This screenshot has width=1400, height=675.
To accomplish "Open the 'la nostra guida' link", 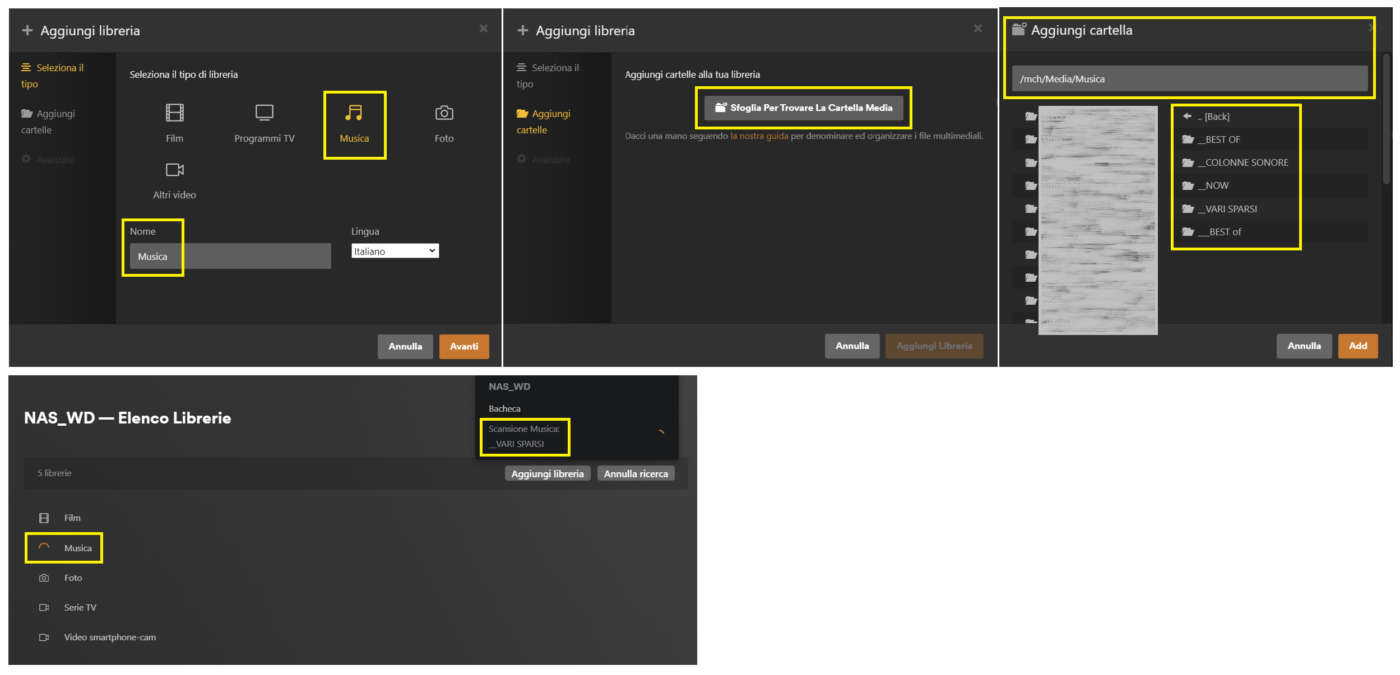I will click(759, 135).
